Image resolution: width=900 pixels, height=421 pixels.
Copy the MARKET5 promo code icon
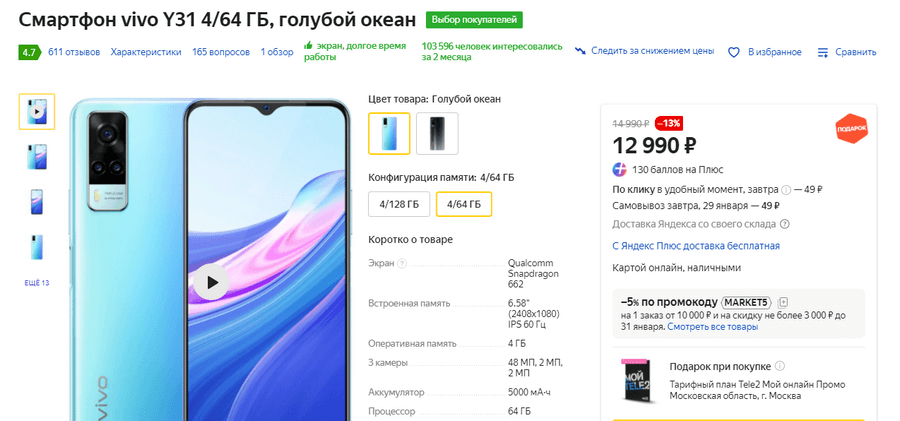point(784,302)
